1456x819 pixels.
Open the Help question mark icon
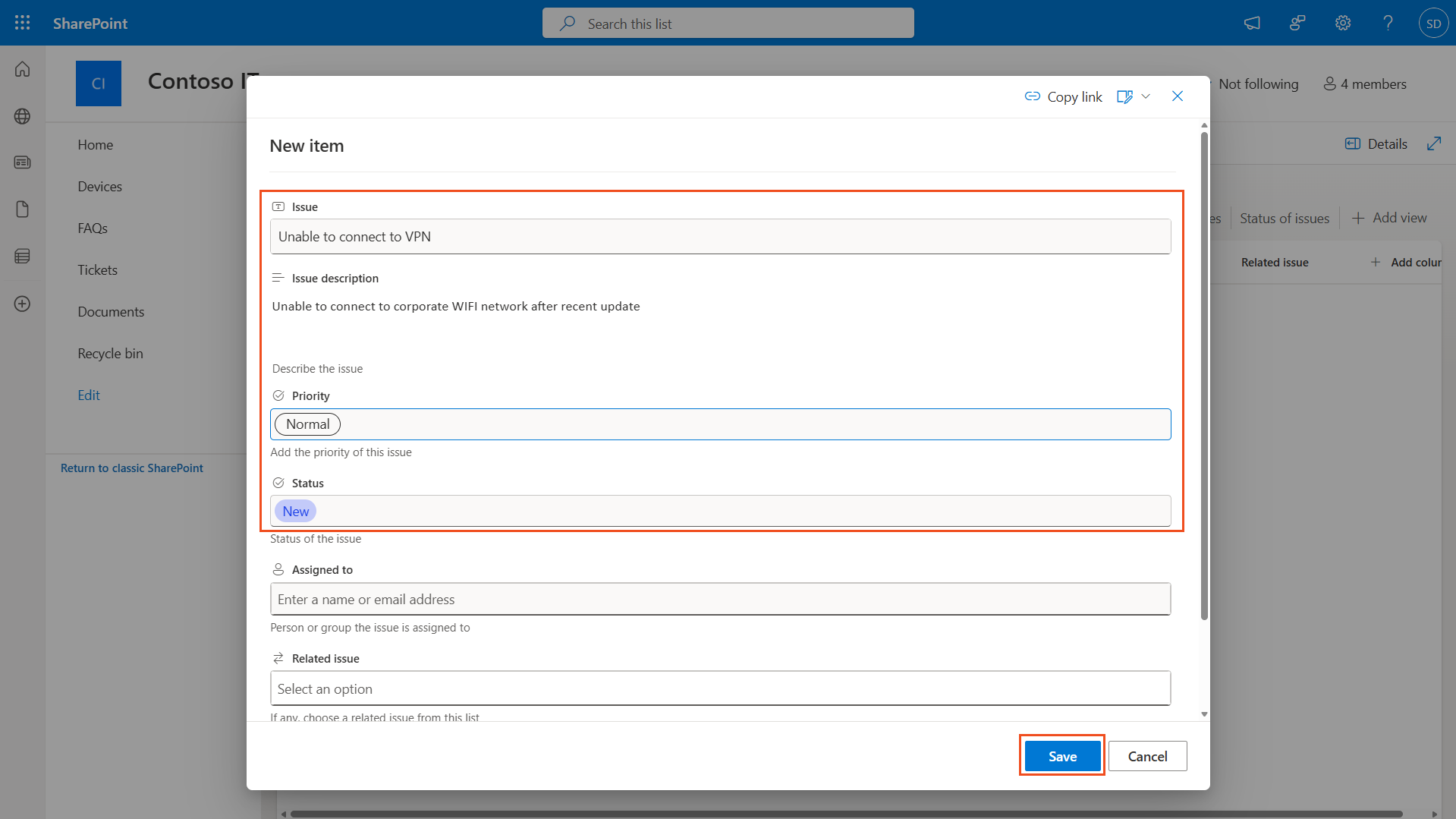[x=1388, y=23]
